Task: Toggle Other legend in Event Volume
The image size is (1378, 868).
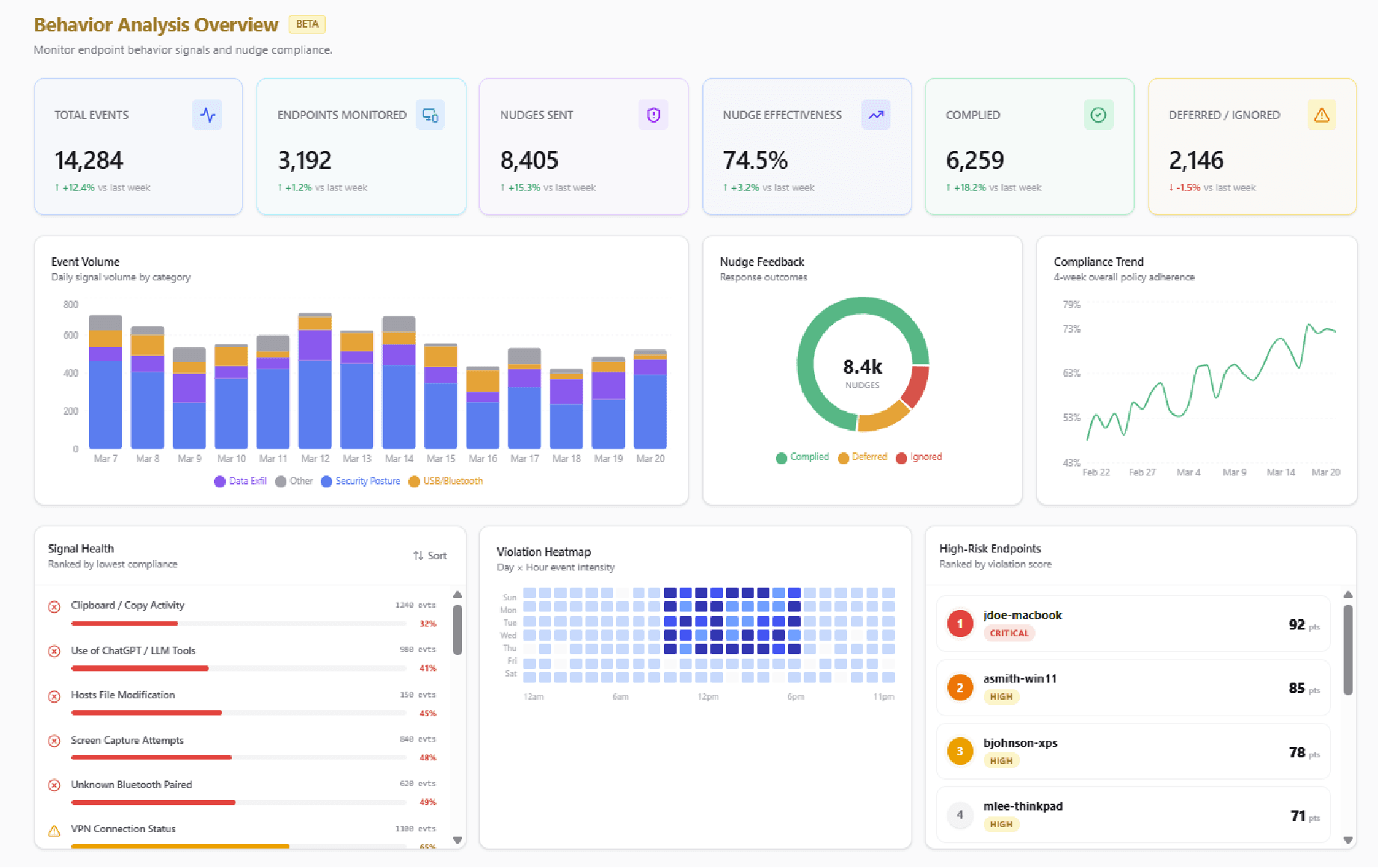Action: tap(295, 481)
